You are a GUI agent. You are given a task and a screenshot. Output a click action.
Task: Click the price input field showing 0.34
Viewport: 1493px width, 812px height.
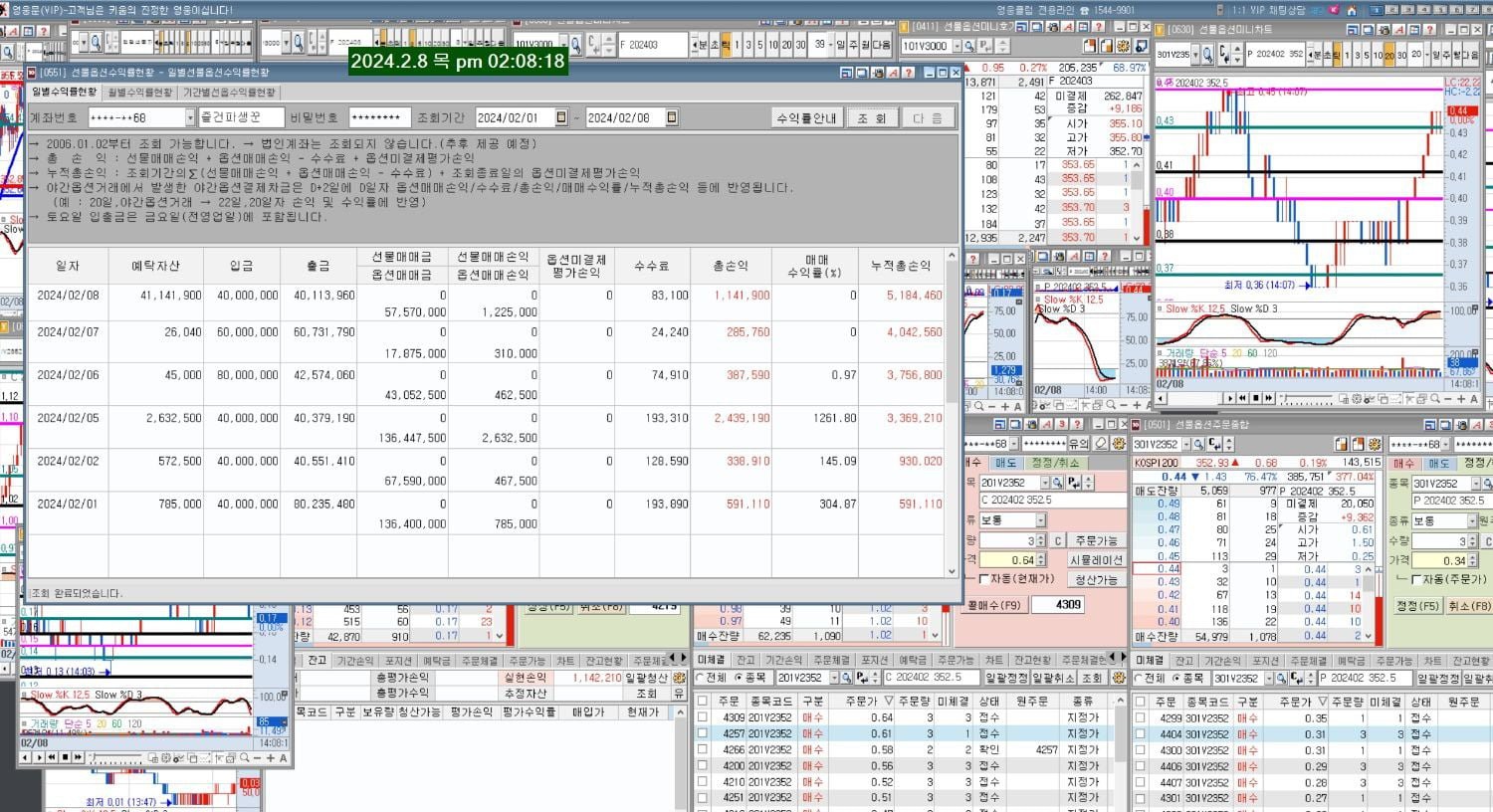[1439, 561]
